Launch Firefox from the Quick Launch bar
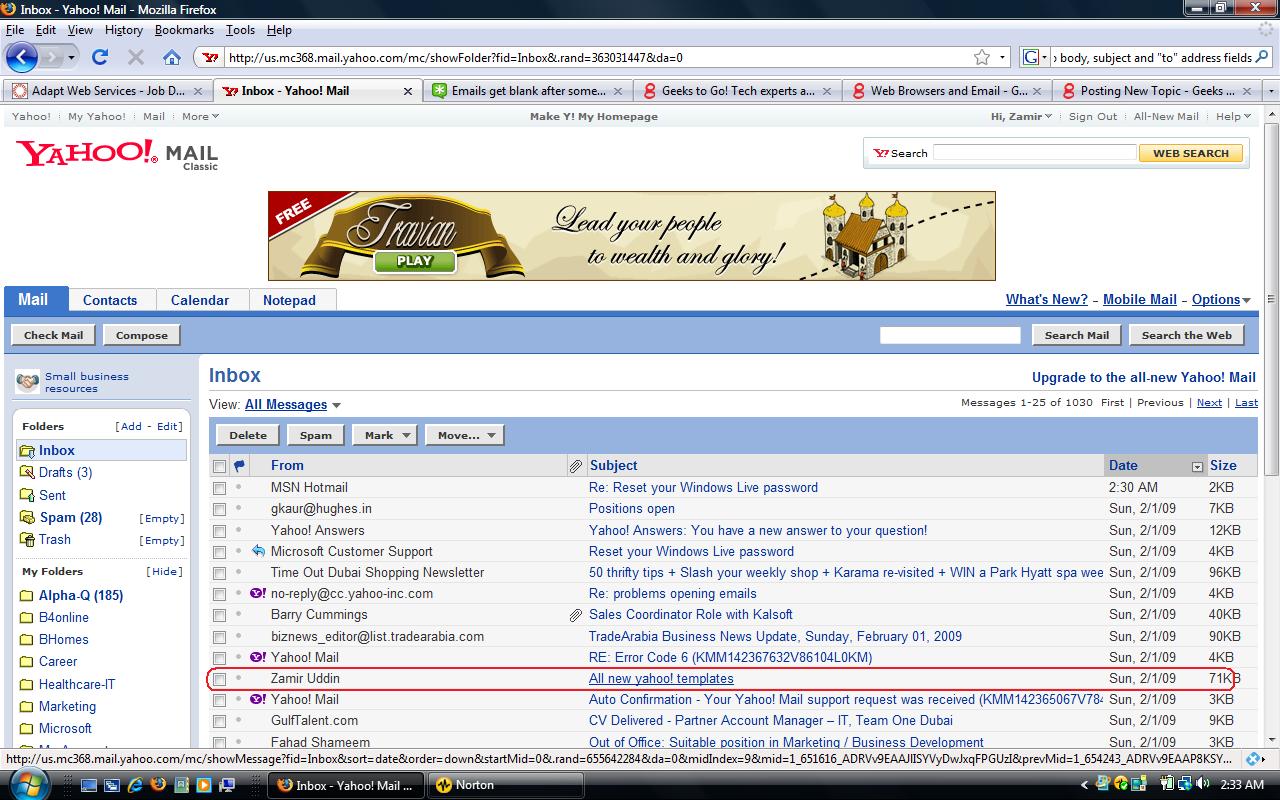1280x800 pixels. 156,785
